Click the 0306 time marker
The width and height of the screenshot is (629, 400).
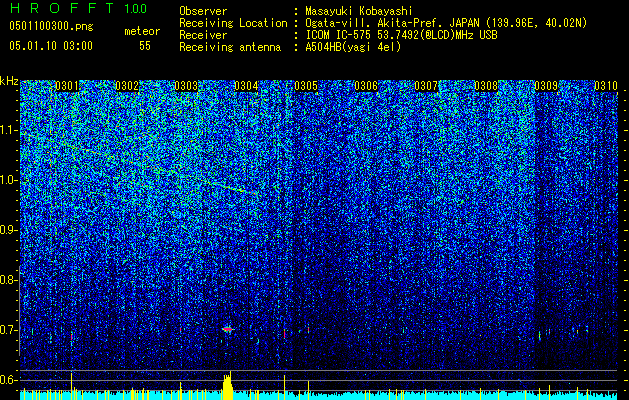tap(366, 86)
